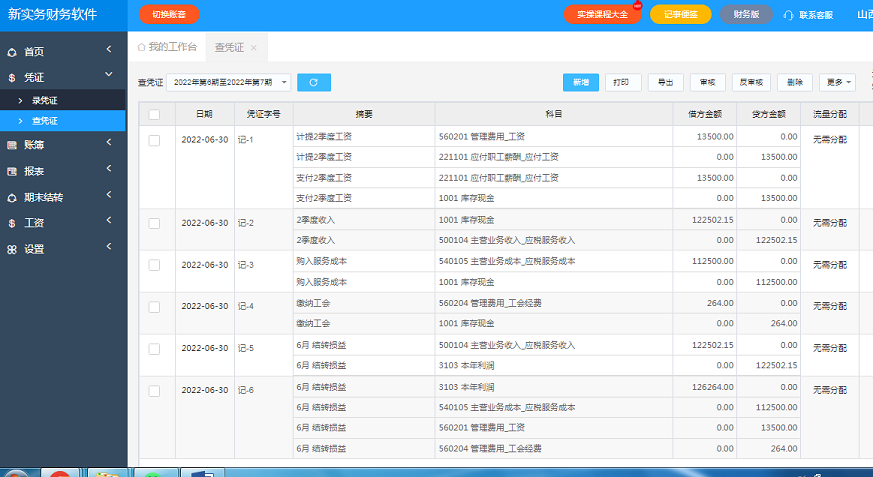Click the 反审核 button
The image size is (873, 477).
point(751,82)
